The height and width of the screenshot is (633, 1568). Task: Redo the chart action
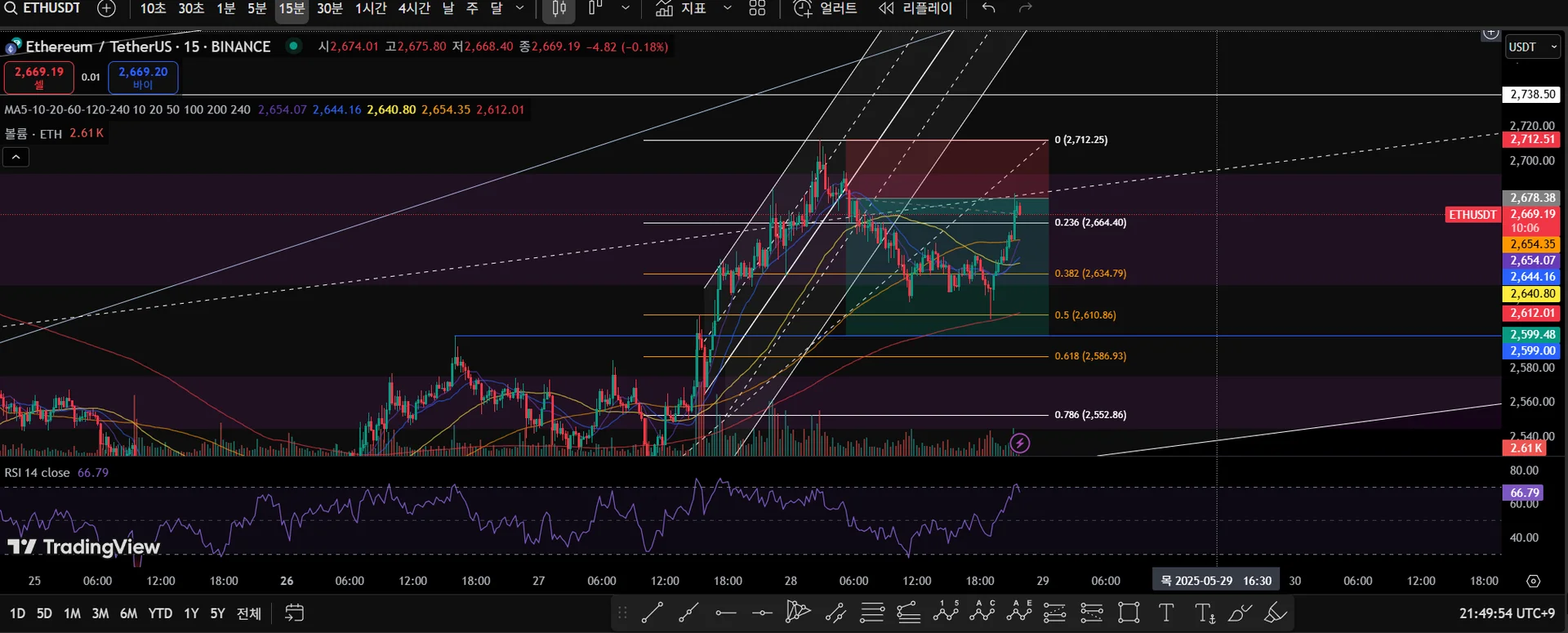1026,8
